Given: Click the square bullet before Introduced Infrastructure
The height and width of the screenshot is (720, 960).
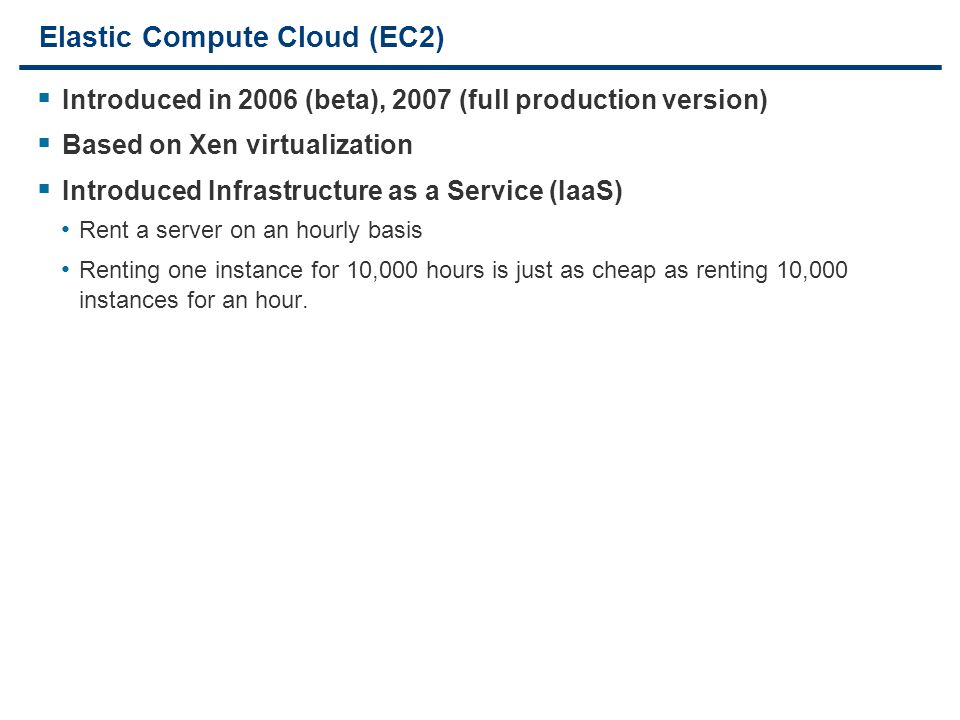Looking at the screenshot, I should click(44, 189).
